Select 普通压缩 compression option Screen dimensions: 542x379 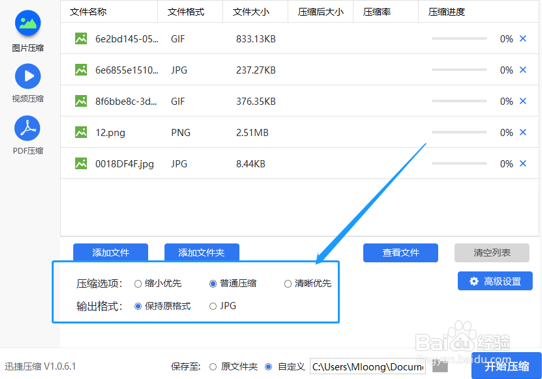pyautogui.click(x=213, y=284)
